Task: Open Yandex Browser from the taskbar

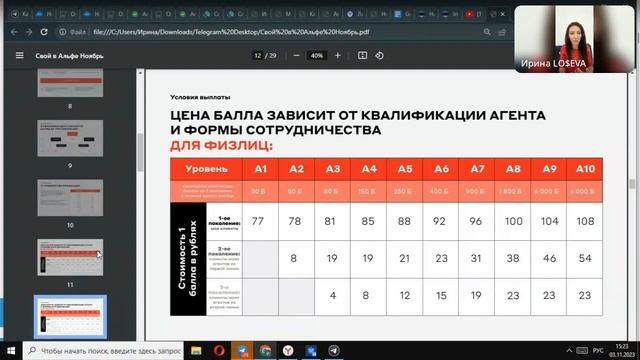Action: (288, 351)
